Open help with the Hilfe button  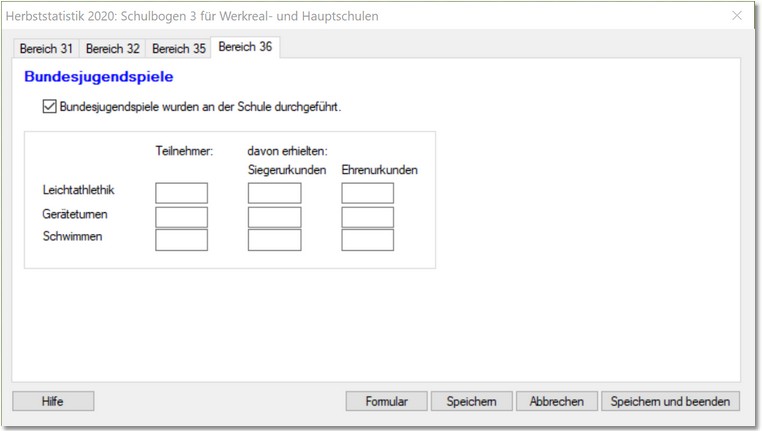53,401
